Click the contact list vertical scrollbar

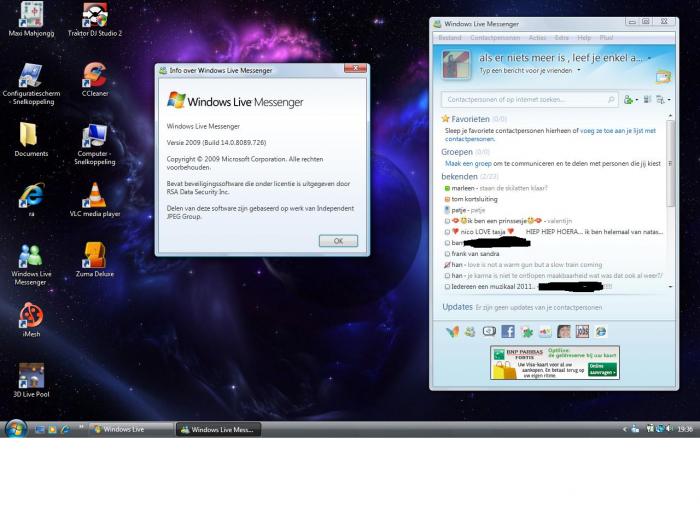[670, 163]
